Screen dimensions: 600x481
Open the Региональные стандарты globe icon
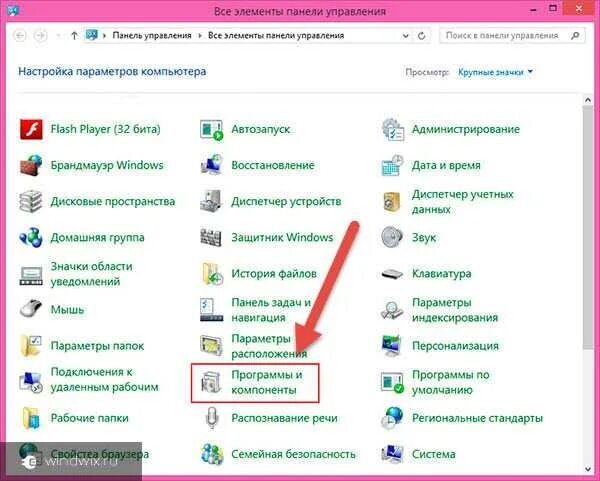click(x=393, y=418)
